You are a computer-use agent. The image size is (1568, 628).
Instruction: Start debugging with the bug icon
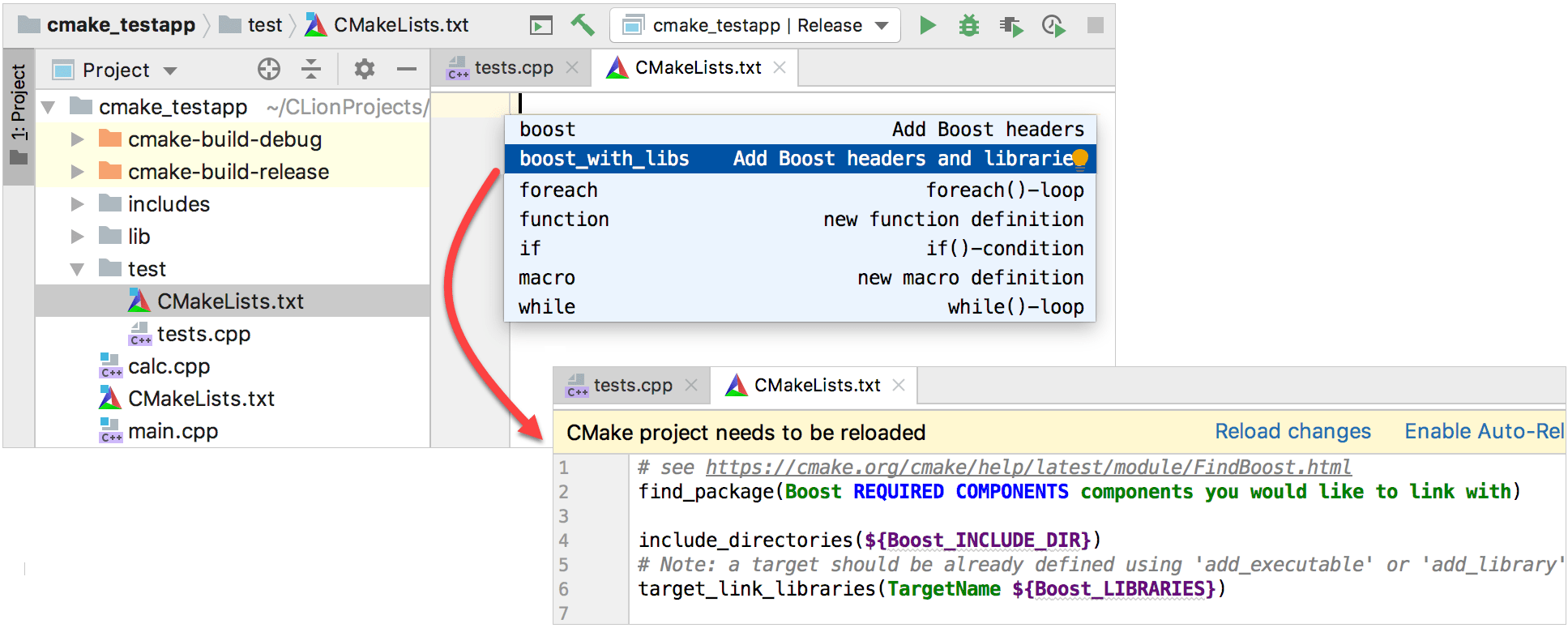pos(968,26)
